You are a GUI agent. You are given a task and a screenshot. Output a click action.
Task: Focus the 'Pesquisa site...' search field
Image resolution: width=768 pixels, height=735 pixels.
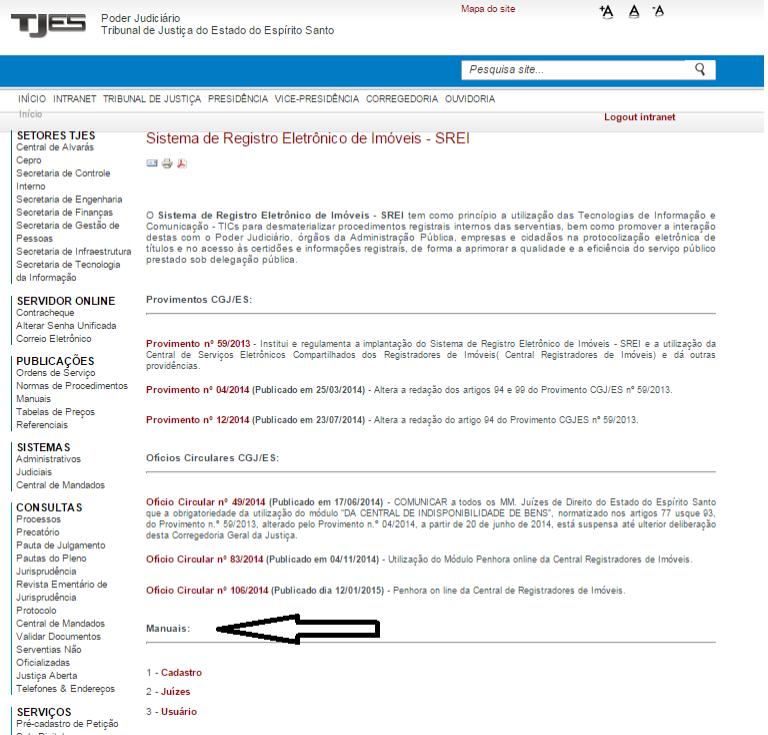click(x=573, y=70)
